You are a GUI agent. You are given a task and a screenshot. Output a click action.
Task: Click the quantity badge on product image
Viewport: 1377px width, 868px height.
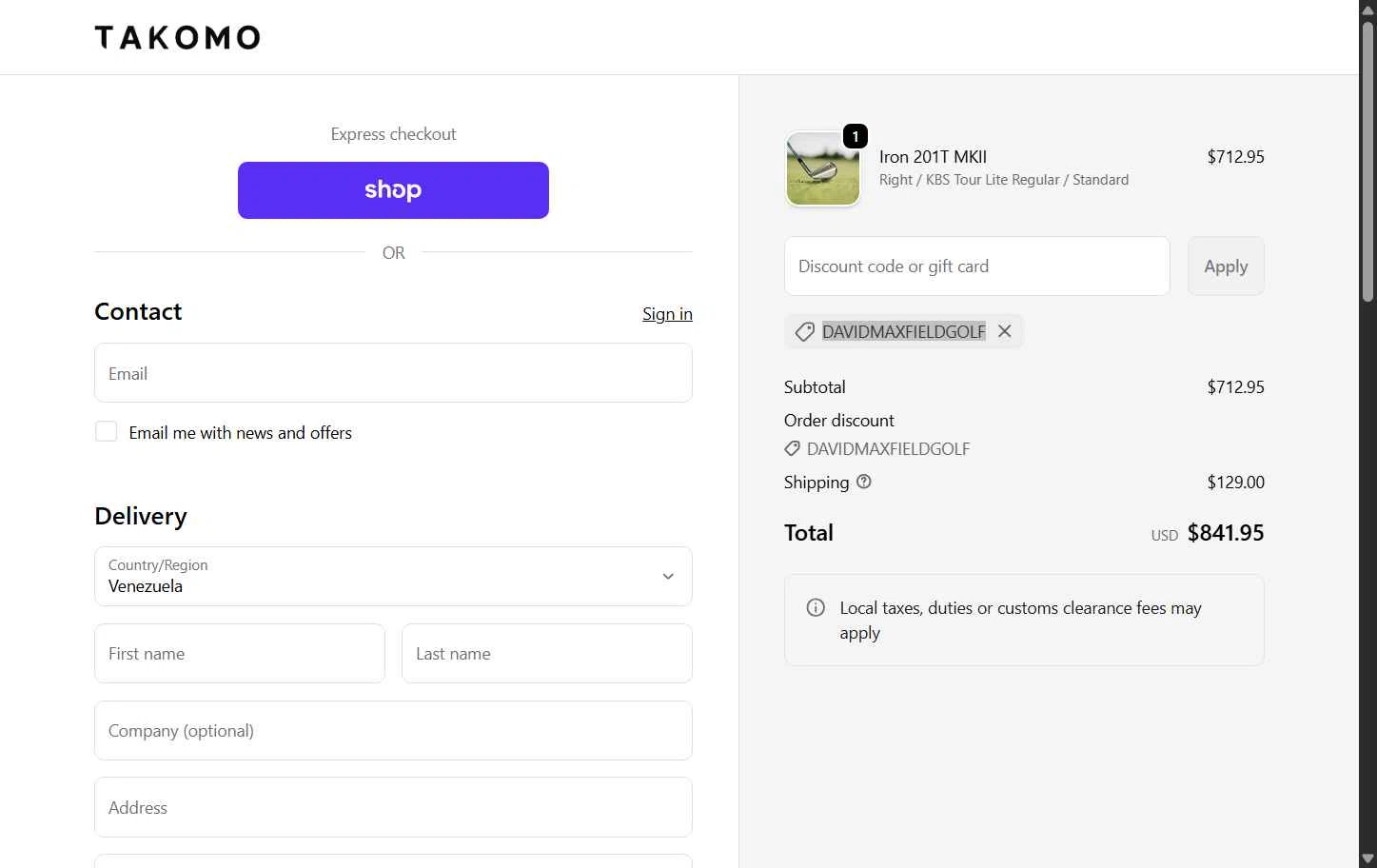click(856, 137)
